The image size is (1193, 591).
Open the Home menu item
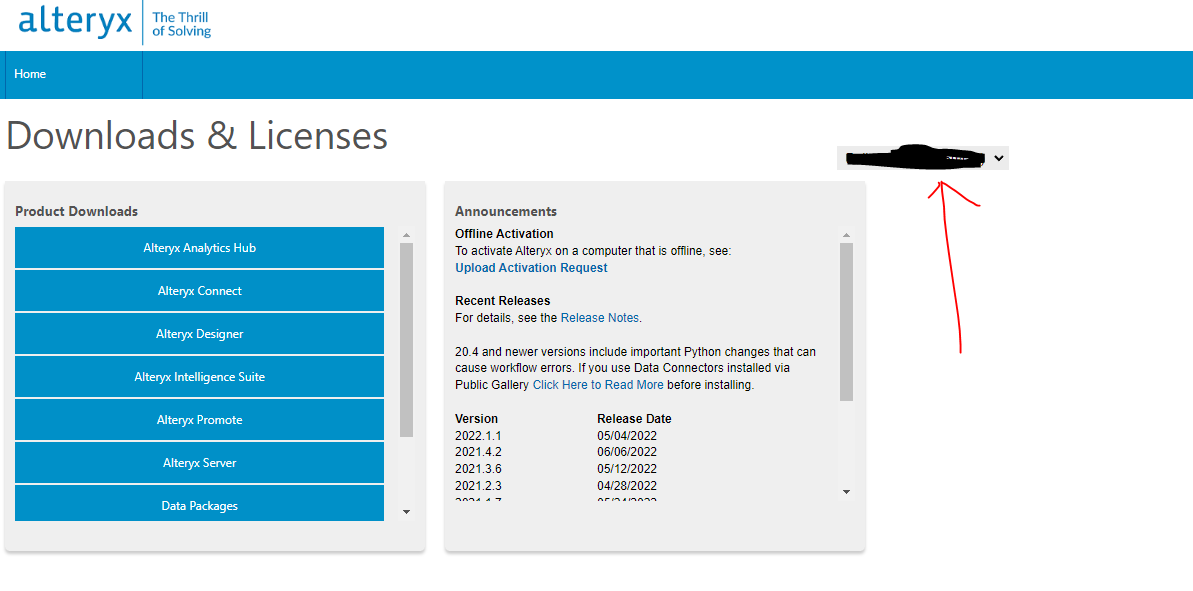click(30, 74)
